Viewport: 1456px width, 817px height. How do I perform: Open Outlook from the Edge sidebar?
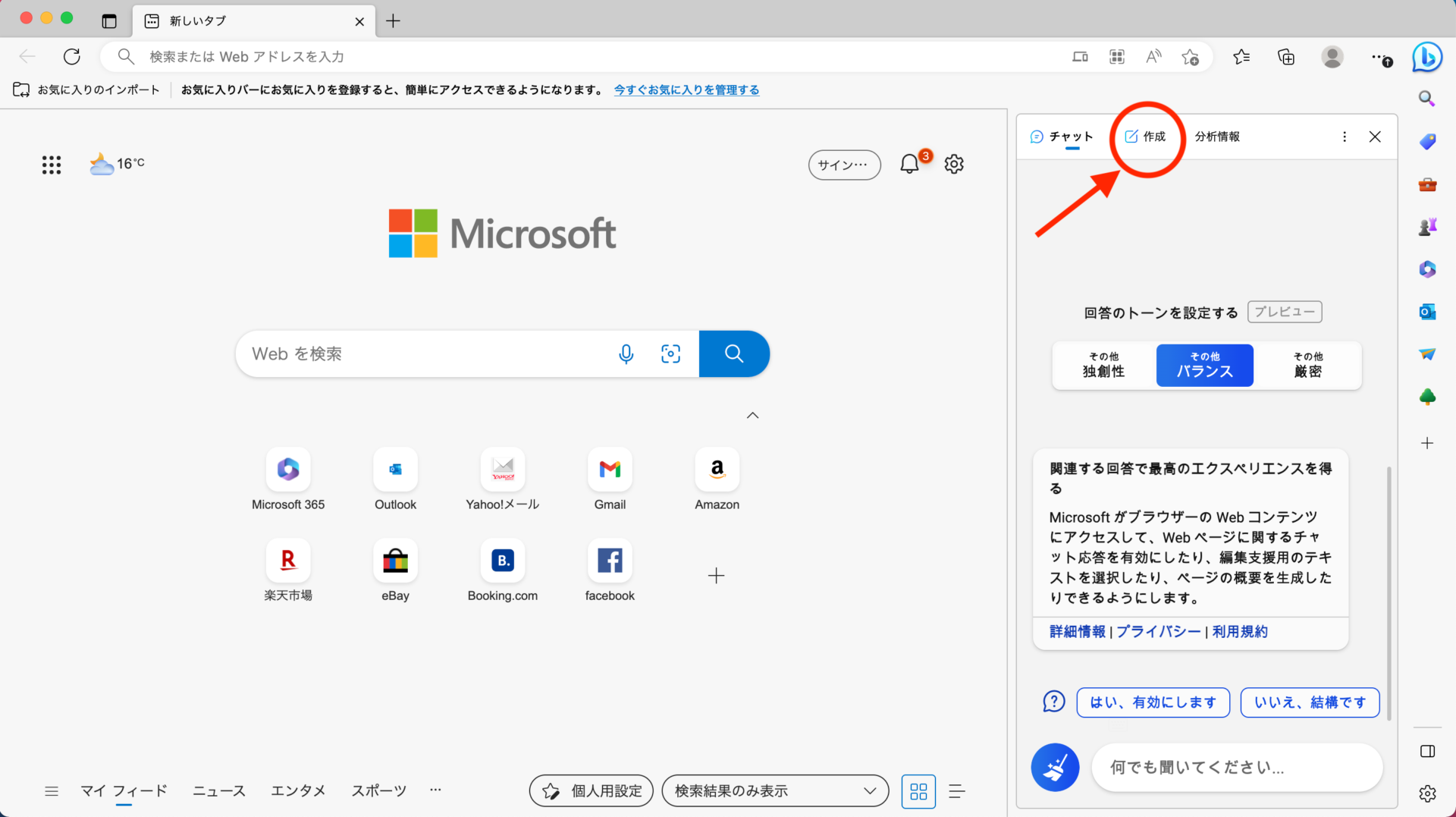1426,311
